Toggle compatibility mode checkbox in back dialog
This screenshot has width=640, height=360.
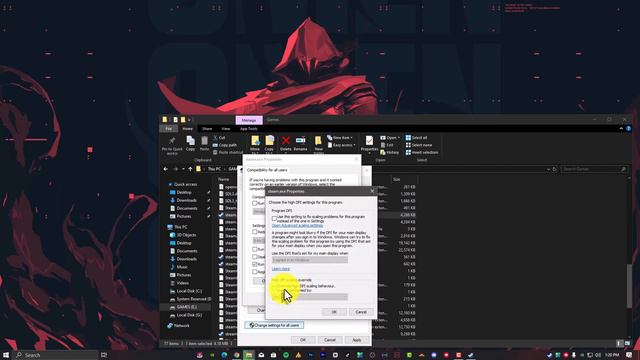click(255, 203)
